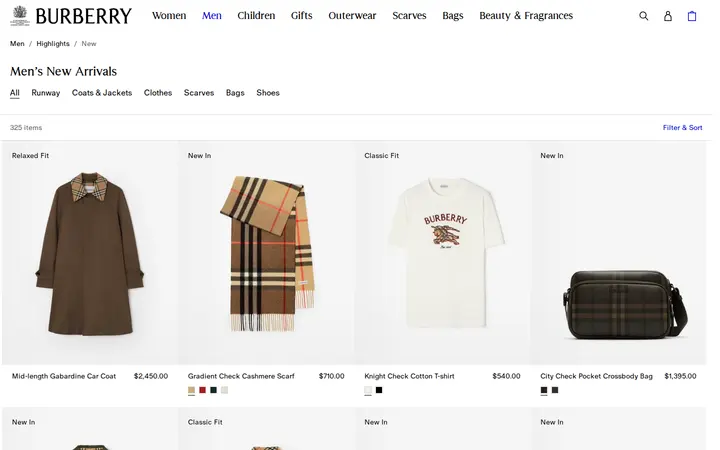
Task: Click the Burberry logo
Action: pyautogui.click(x=71, y=16)
